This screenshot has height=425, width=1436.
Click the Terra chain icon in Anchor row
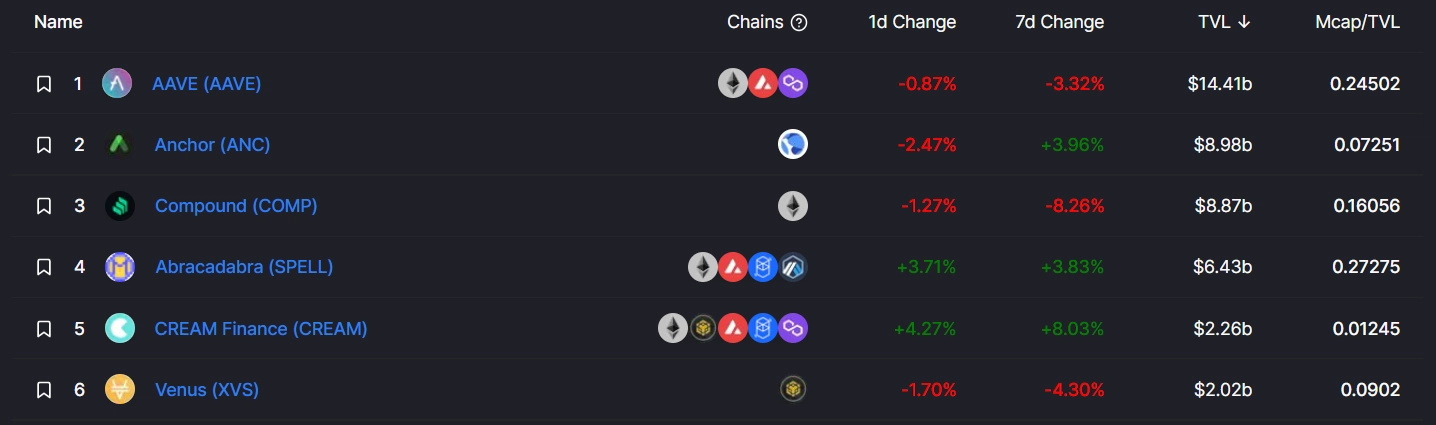tap(793, 145)
